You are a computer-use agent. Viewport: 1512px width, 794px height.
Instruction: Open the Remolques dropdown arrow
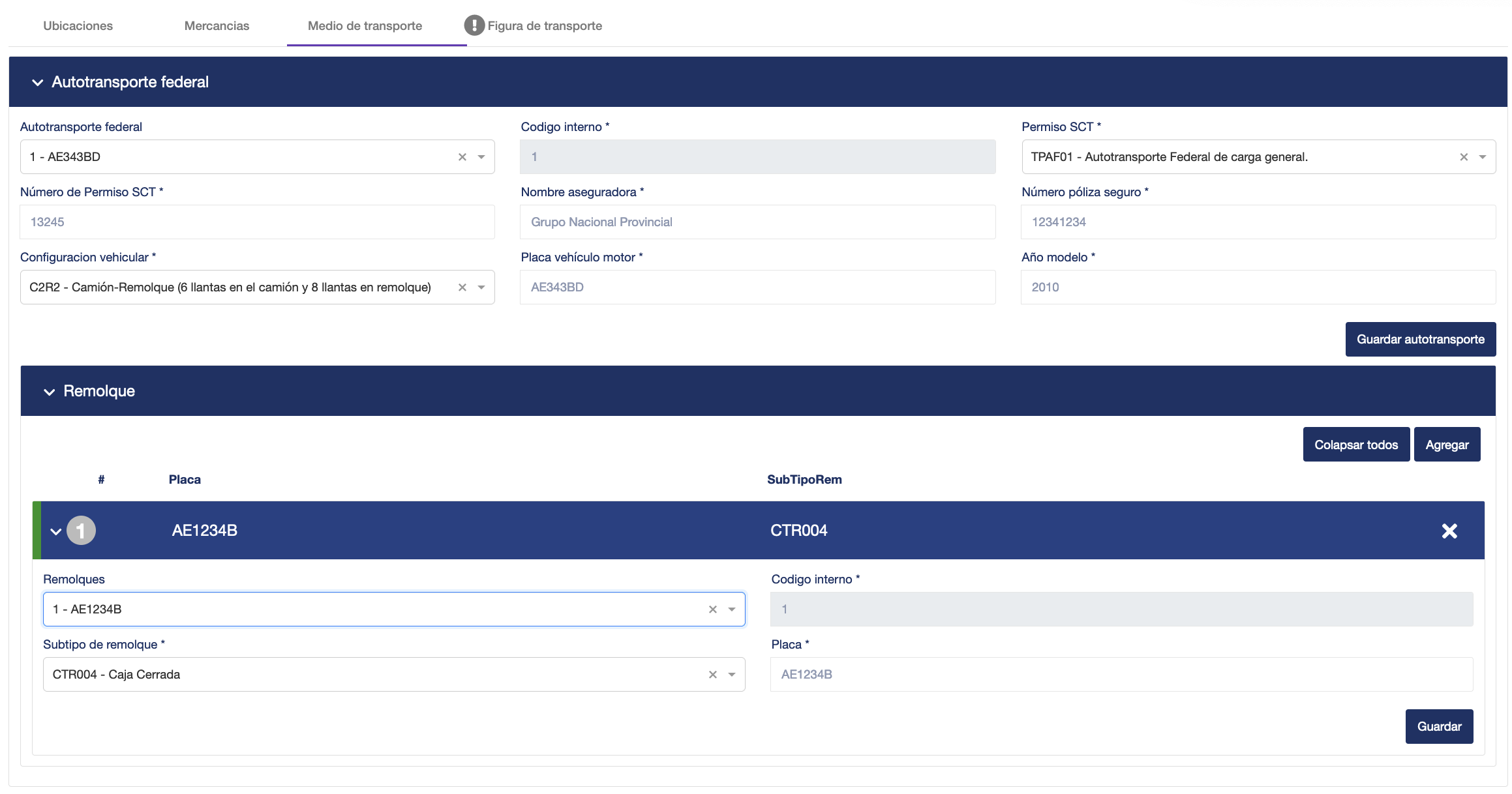tap(732, 609)
